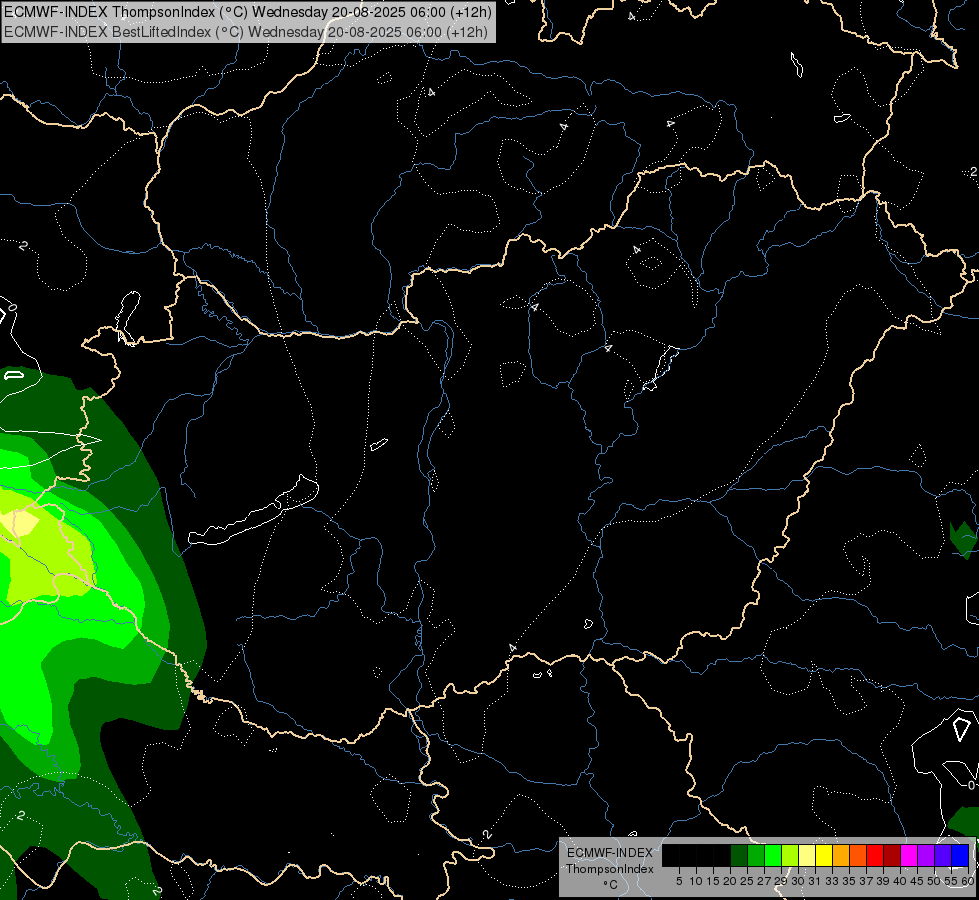Click the bright green 27-29 legend swatch

tap(773, 855)
